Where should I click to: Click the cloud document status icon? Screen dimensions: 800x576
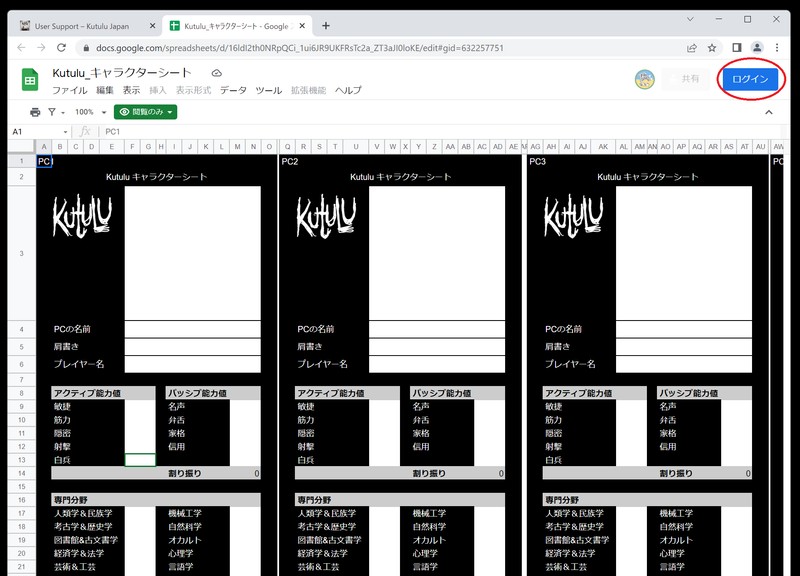pyautogui.click(x=217, y=73)
